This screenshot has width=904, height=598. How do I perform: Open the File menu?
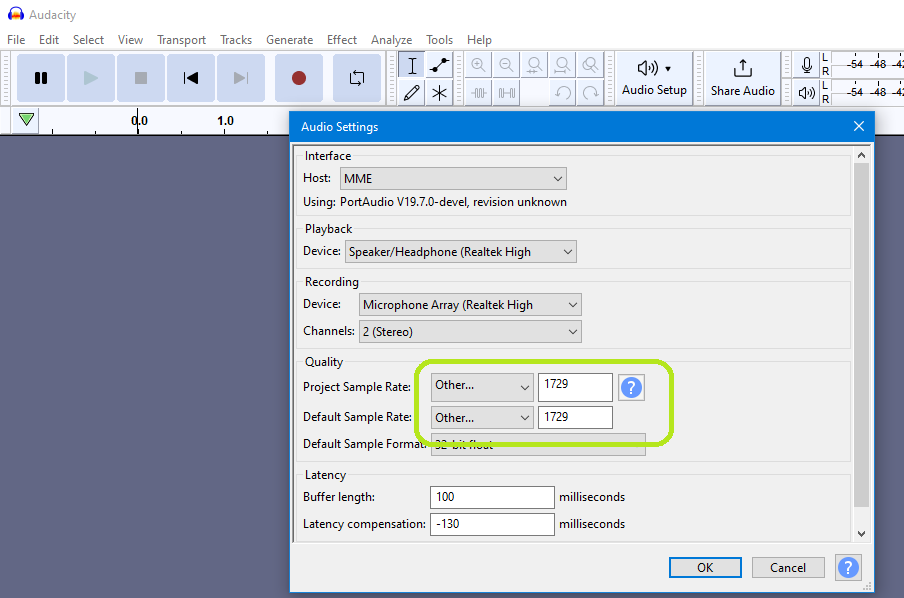coord(16,40)
